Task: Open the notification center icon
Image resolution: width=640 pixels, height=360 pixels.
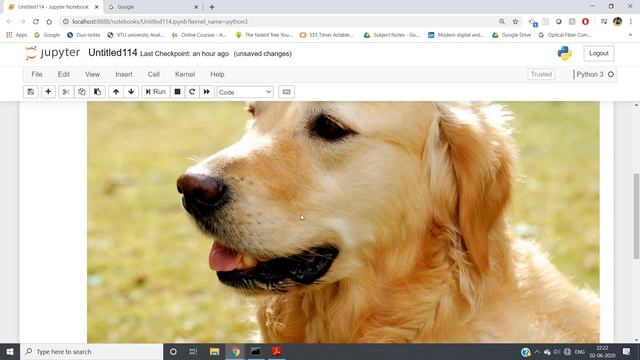Action: (627, 351)
